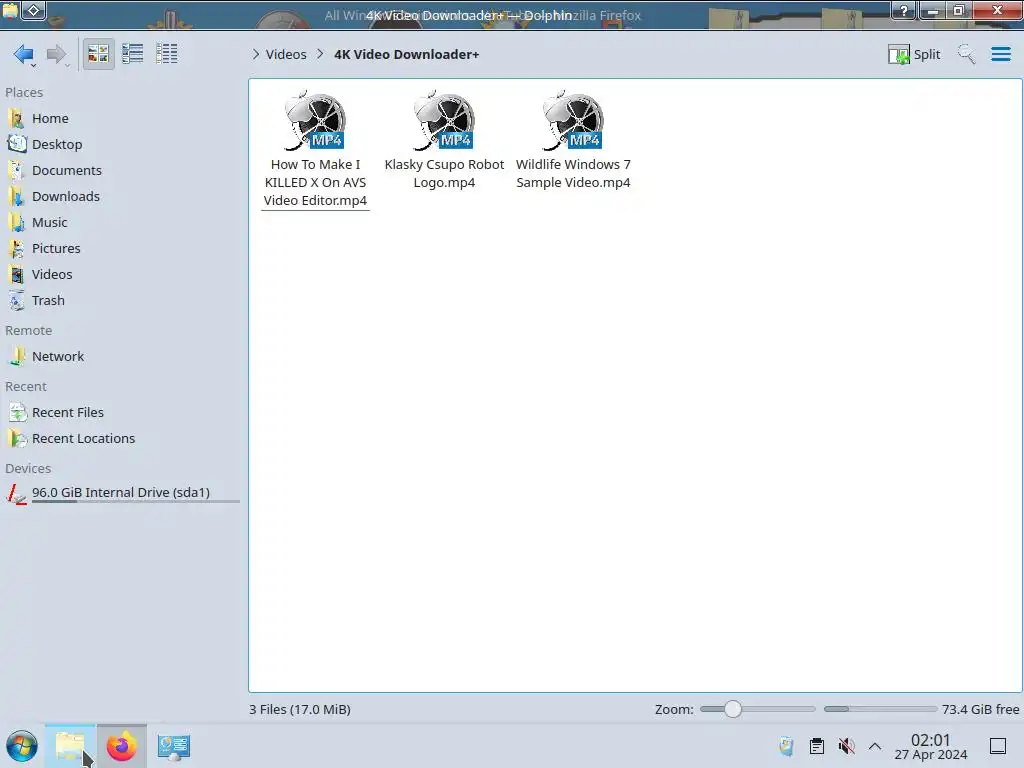This screenshot has width=1024, height=768.
Task: Adjust the Zoom slider handle
Action: click(x=733, y=709)
